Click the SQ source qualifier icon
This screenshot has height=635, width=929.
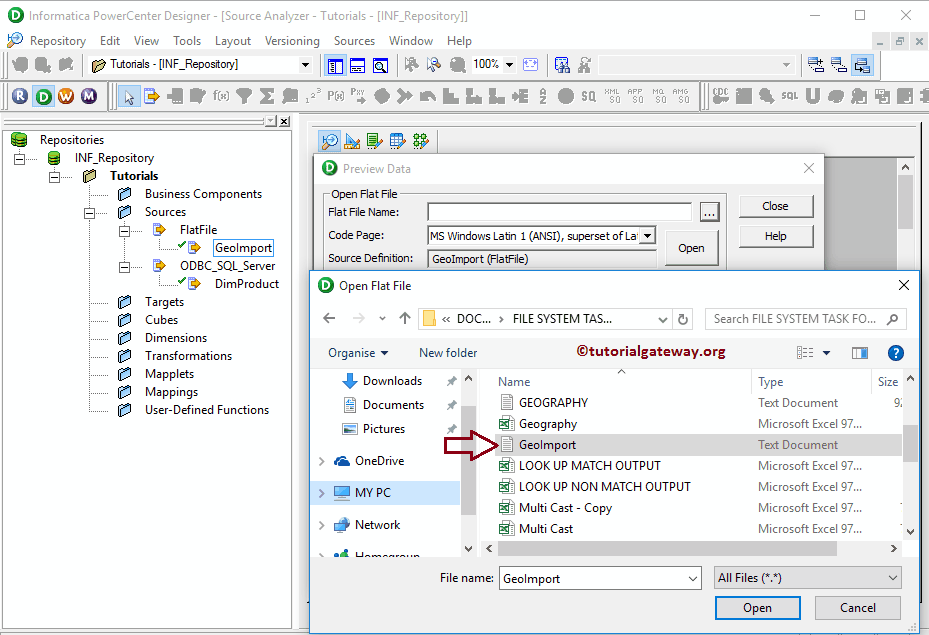click(x=588, y=96)
